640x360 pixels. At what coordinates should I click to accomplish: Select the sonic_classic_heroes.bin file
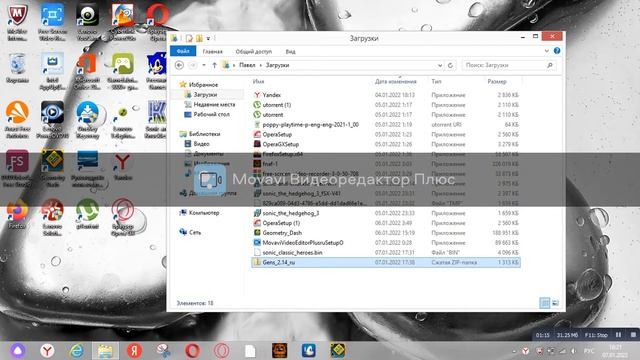(386, 253)
